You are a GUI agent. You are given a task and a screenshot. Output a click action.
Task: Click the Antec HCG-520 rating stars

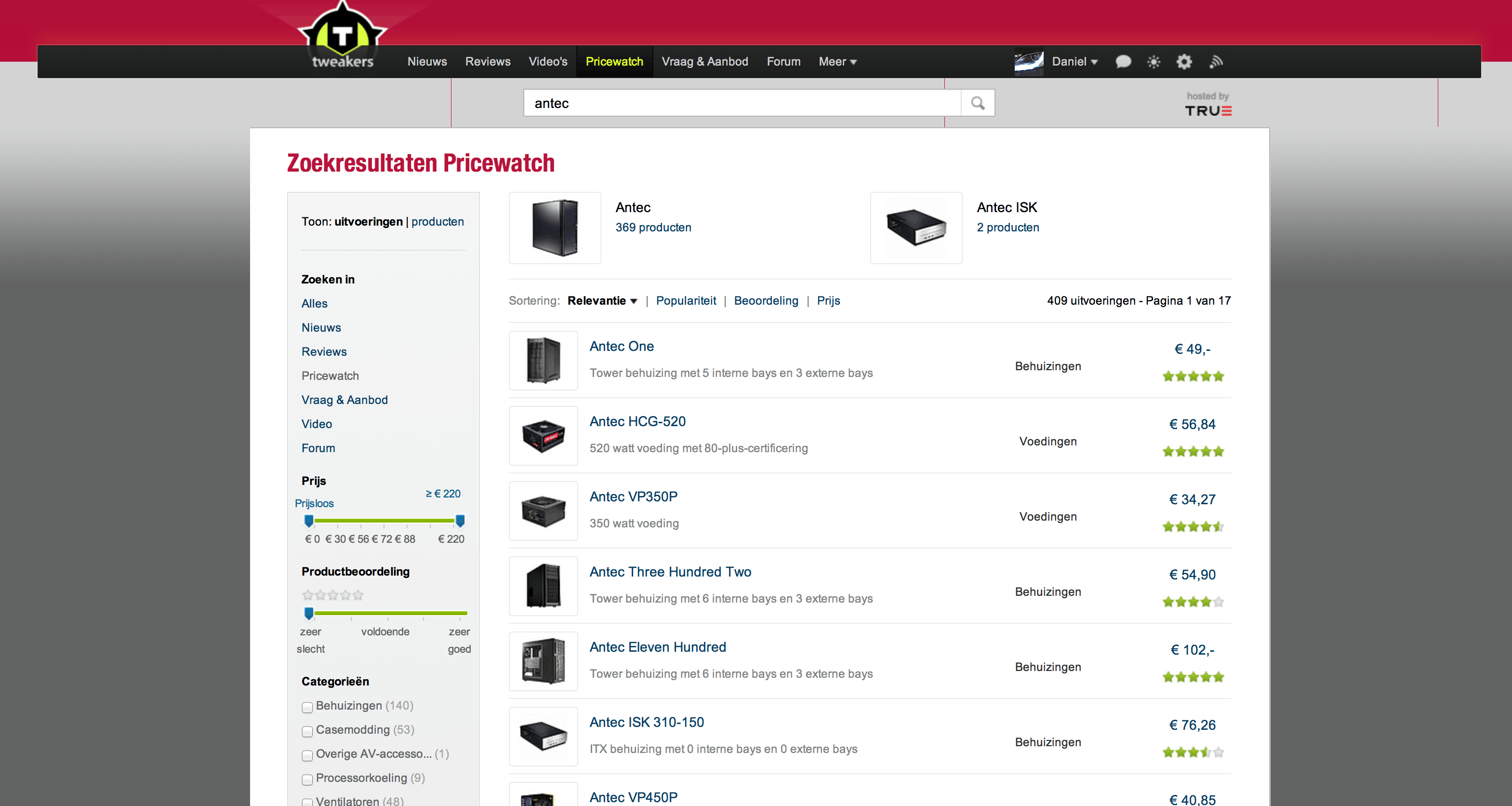coord(1193,451)
